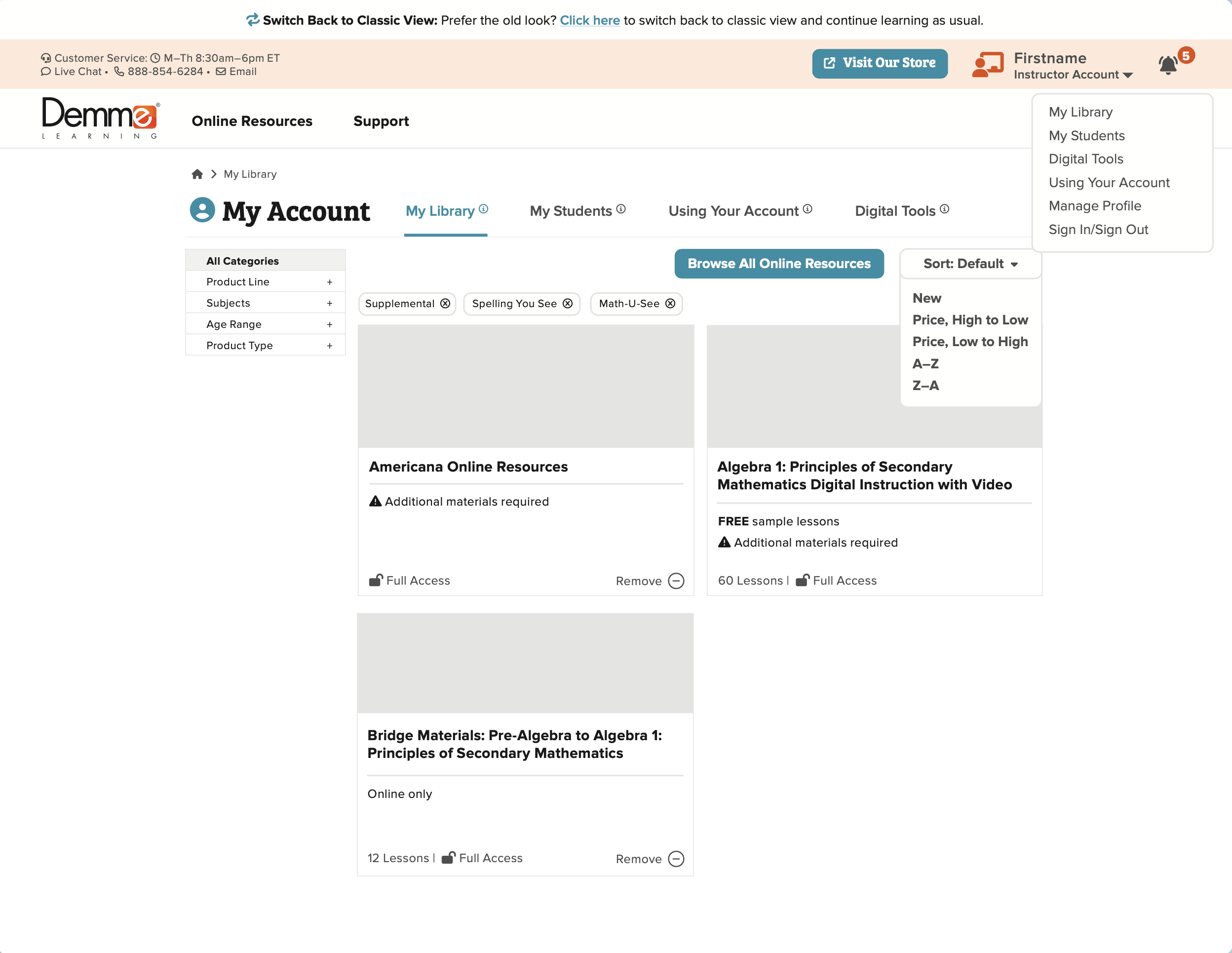Screen dimensions: 1232x953
Task: Switch to the My Students tab
Action: click(x=571, y=210)
